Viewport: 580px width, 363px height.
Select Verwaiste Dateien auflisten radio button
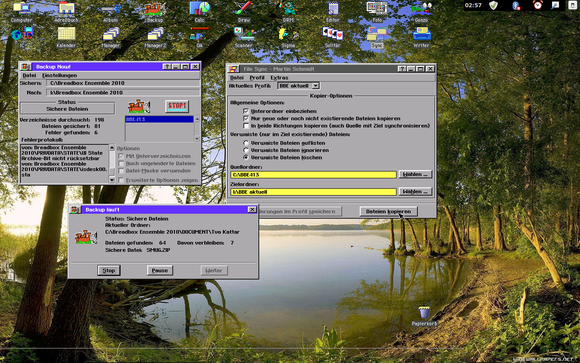[246, 143]
